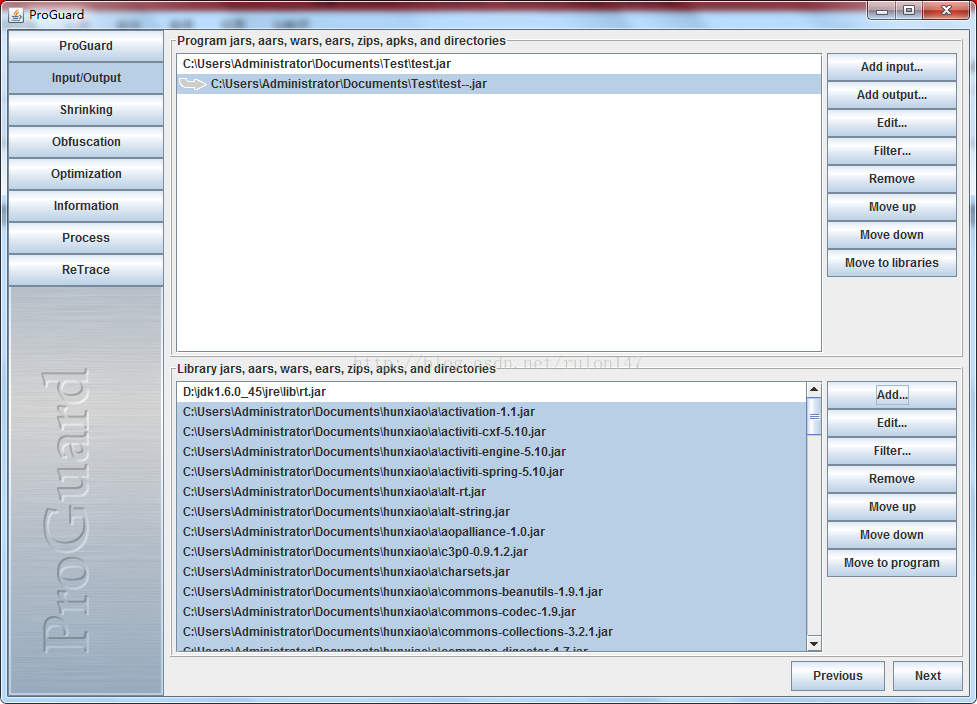Screen dimensions: 977x704
Task: Select c3p0-0.9.1.2.jar in library list
Action: tap(492, 551)
